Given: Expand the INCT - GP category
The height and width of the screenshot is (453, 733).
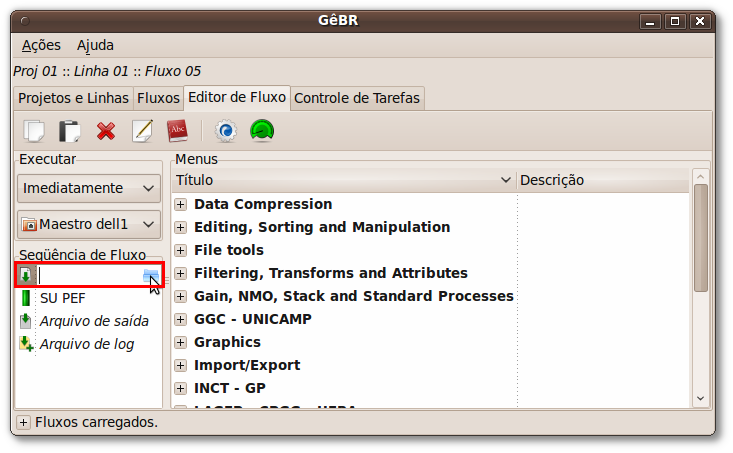Looking at the screenshot, I should 180,388.
